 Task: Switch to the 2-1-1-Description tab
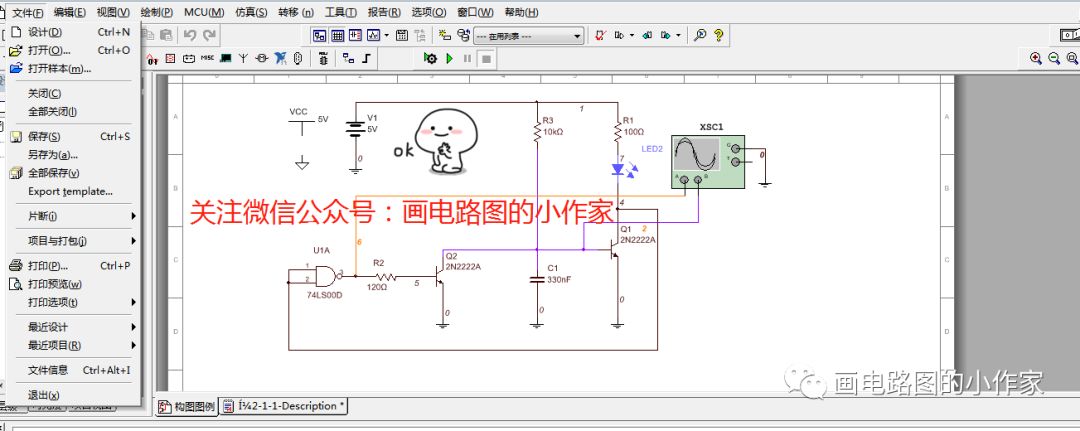(x=284, y=406)
